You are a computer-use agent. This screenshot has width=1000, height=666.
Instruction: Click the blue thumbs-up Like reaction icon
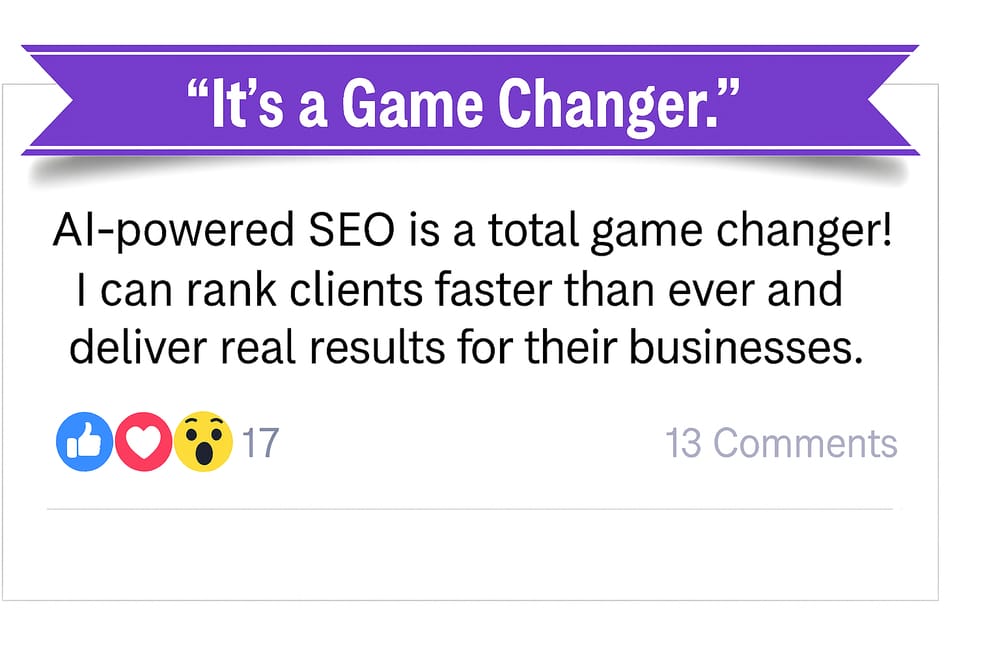(x=84, y=441)
